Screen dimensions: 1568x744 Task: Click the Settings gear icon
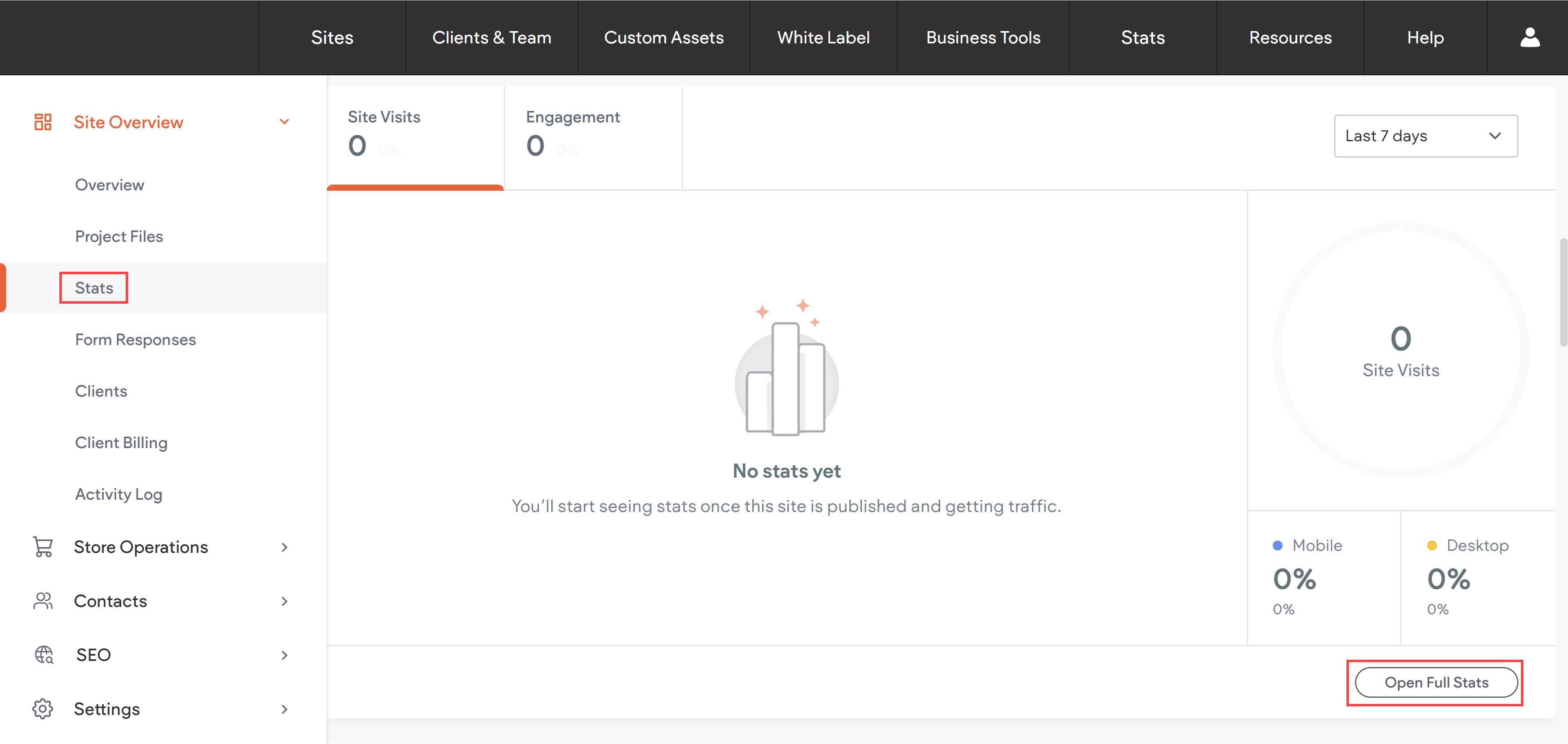(x=43, y=708)
